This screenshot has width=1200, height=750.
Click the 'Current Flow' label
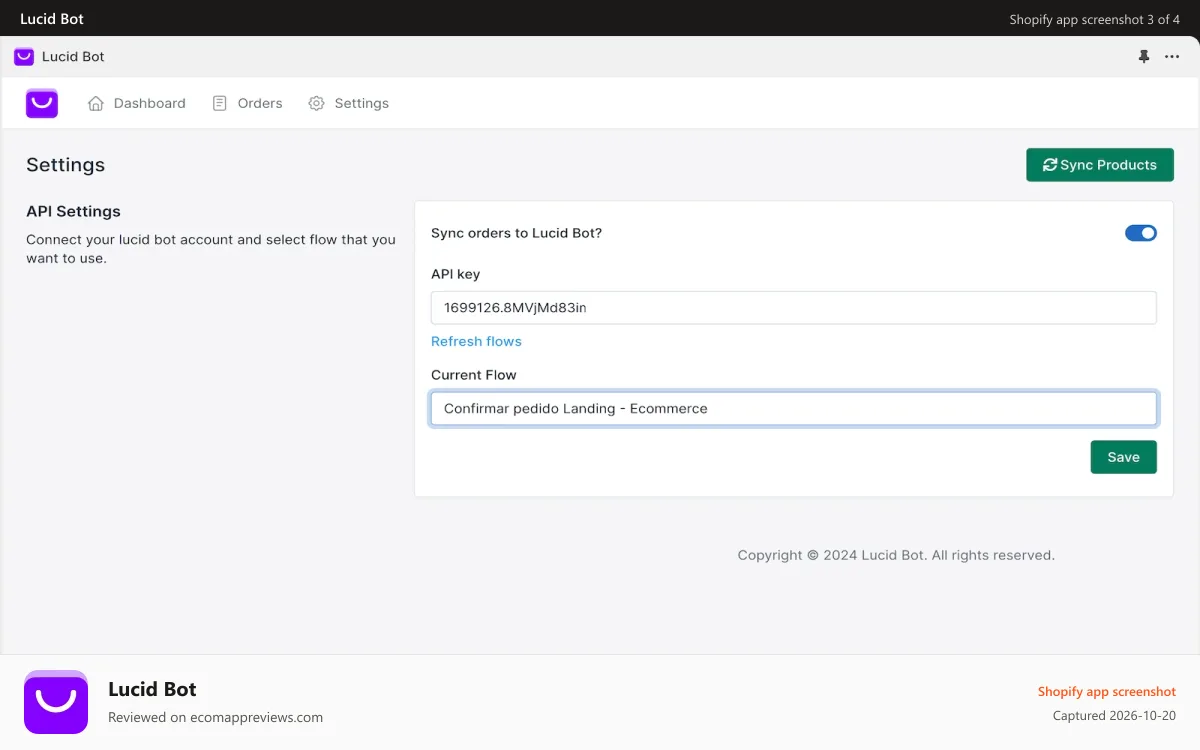click(x=474, y=375)
